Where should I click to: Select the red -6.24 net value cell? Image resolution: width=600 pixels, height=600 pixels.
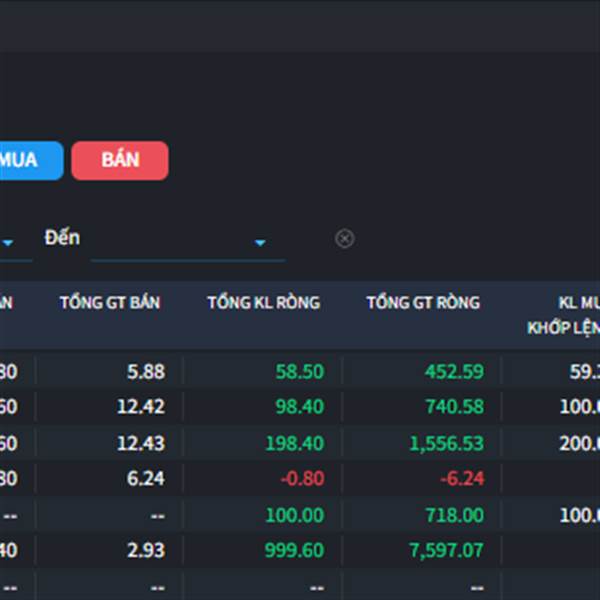click(x=462, y=478)
